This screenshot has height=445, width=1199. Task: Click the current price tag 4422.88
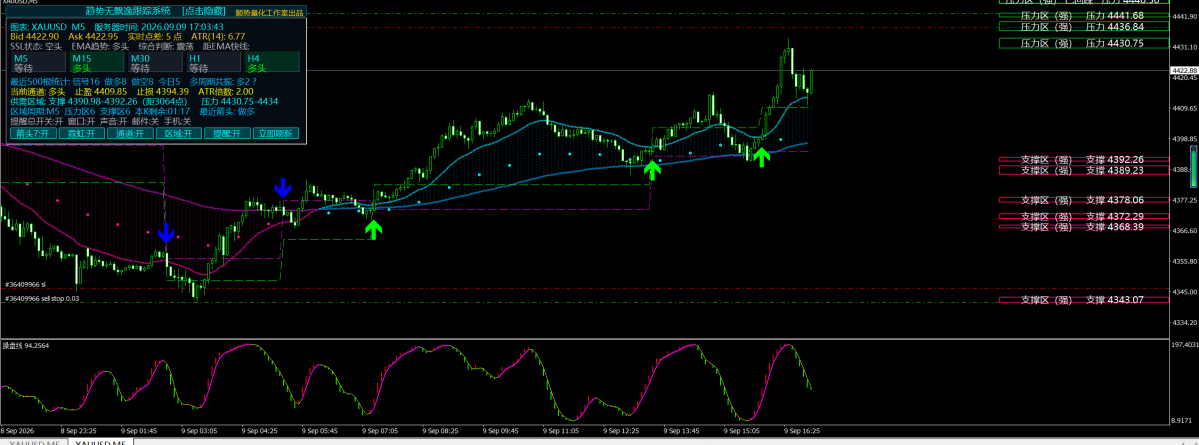pyautogui.click(x=1184, y=70)
